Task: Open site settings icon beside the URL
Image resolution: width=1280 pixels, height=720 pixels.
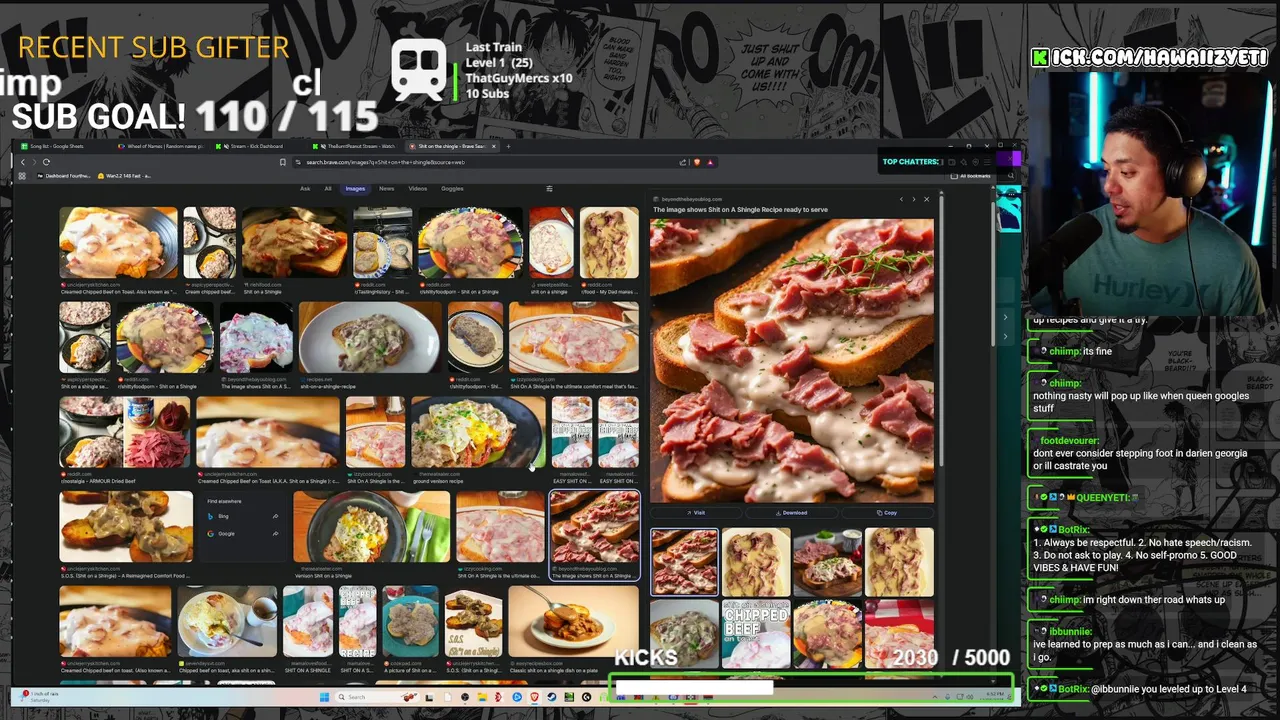Action: click(298, 162)
